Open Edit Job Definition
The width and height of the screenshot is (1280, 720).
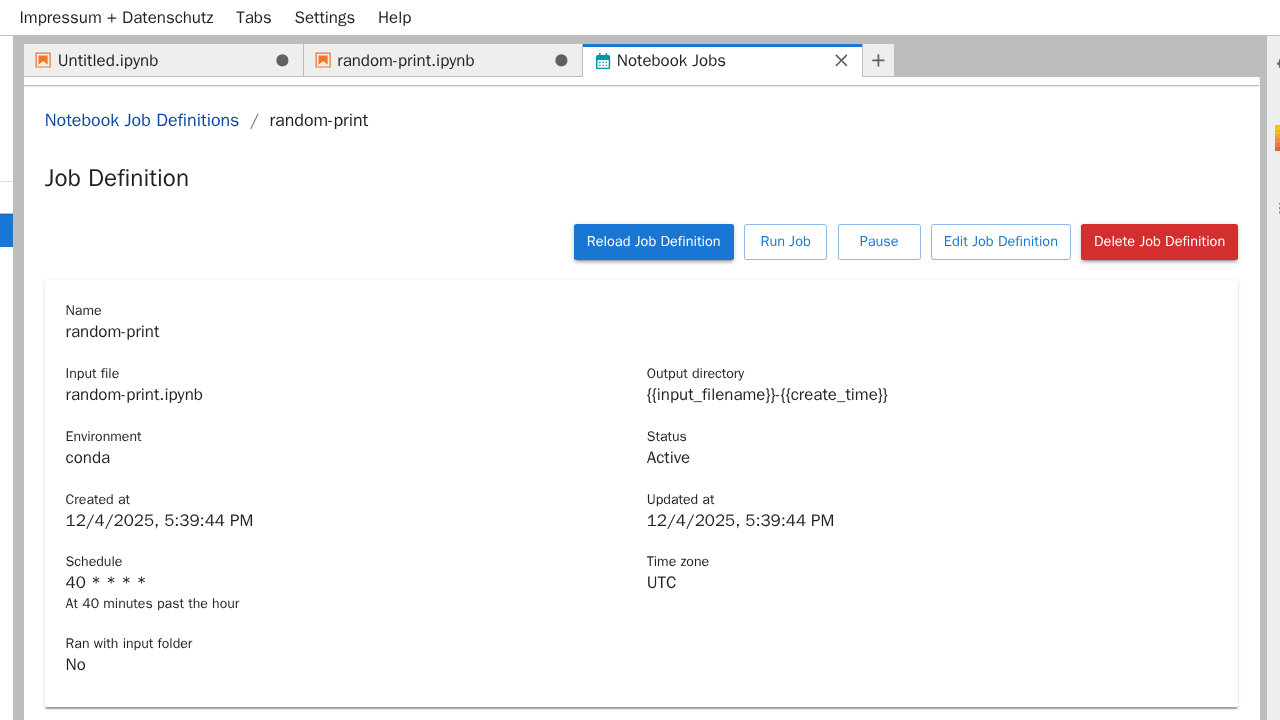pyautogui.click(x=1000, y=241)
